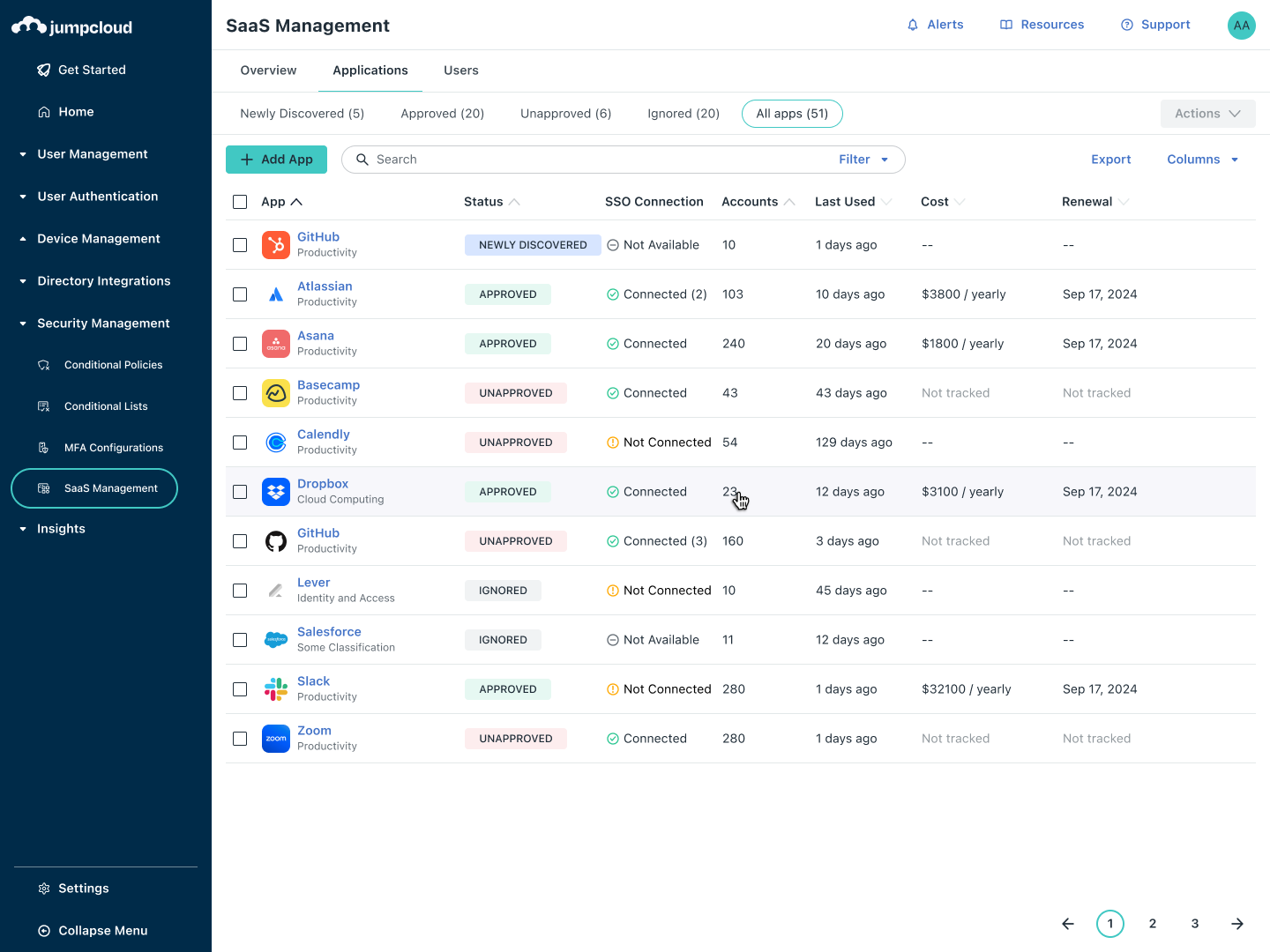The width and height of the screenshot is (1270, 952).
Task: Open the Actions dropdown
Action: (1207, 114)
